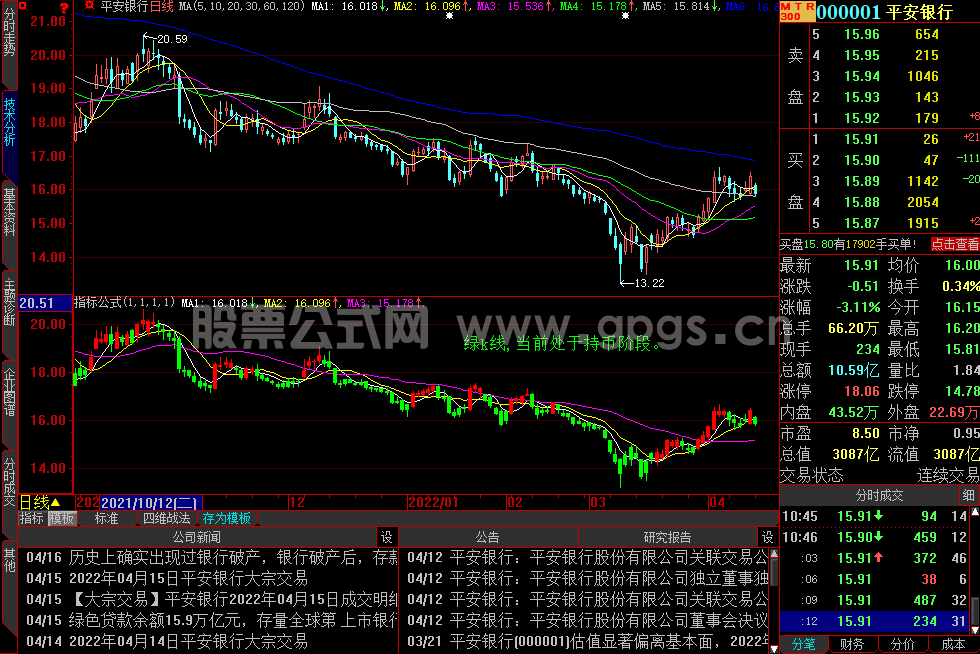This screenshot has height=654, width=980.
Task: Click the tick list scroll-down arrow
Action: coord(974,629)
